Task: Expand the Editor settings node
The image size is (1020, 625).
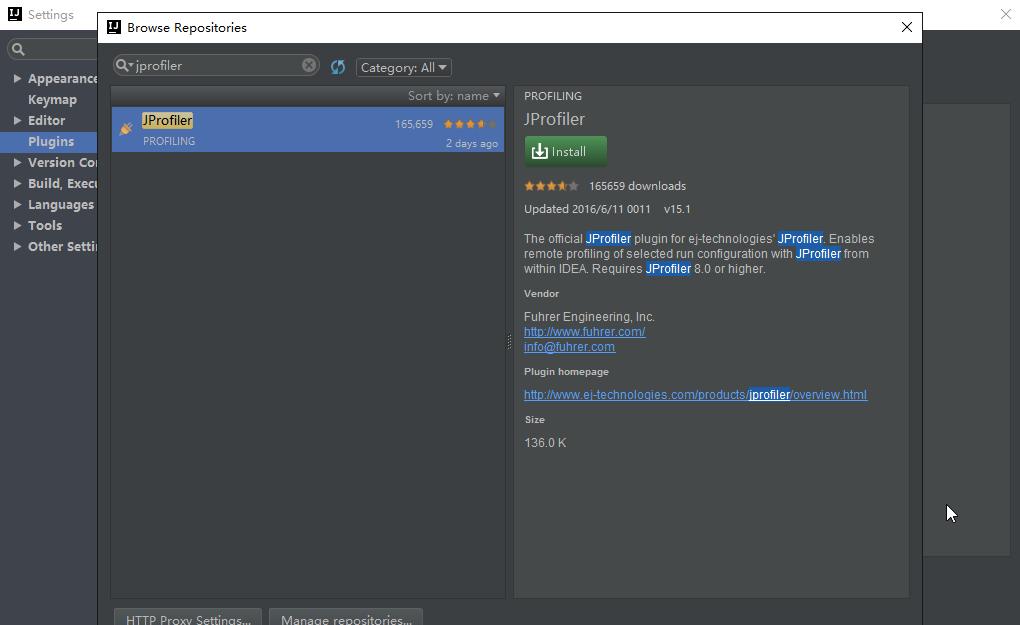Action: 18,120
